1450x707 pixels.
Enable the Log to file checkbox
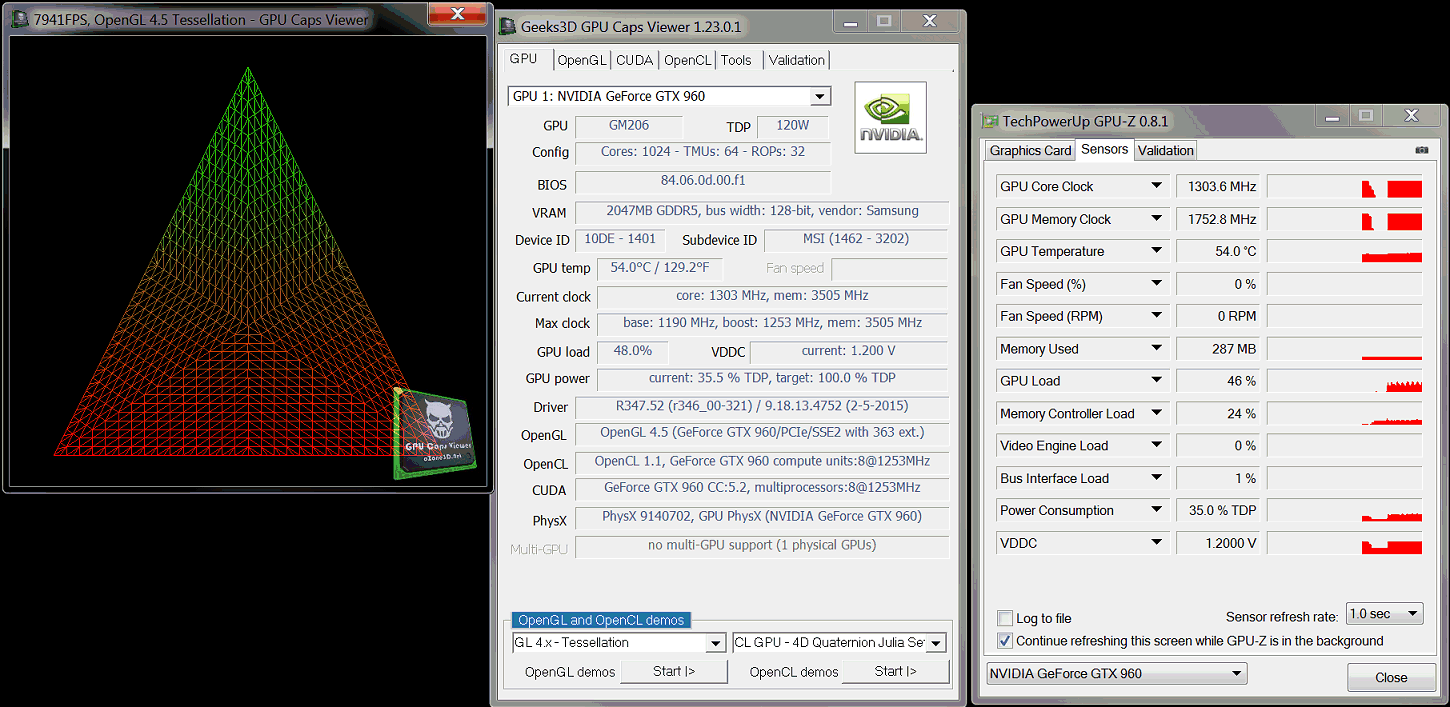(x=1005, y=618)
